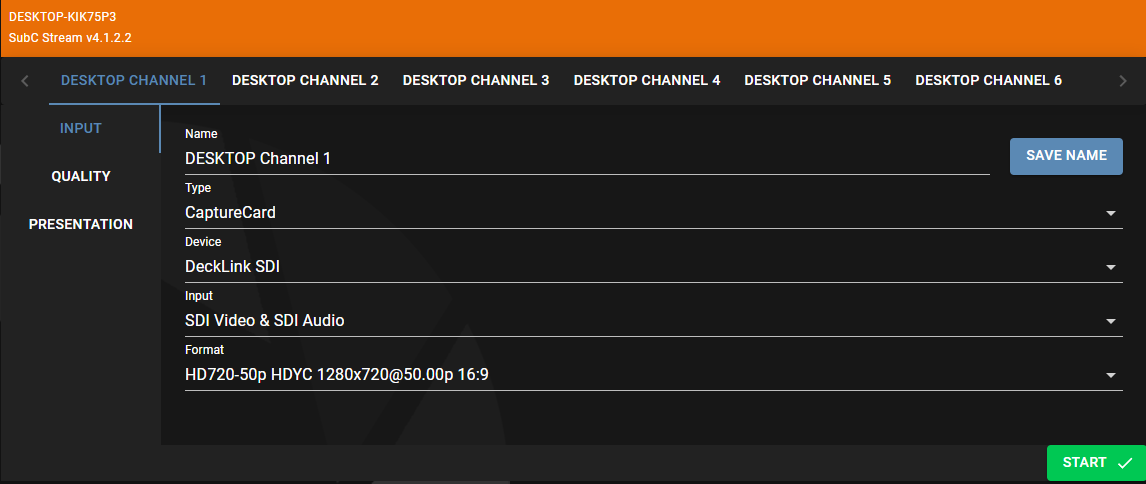Click into the channel Name text field
This screenshot has width=1146, height=484.
[586, 158]
